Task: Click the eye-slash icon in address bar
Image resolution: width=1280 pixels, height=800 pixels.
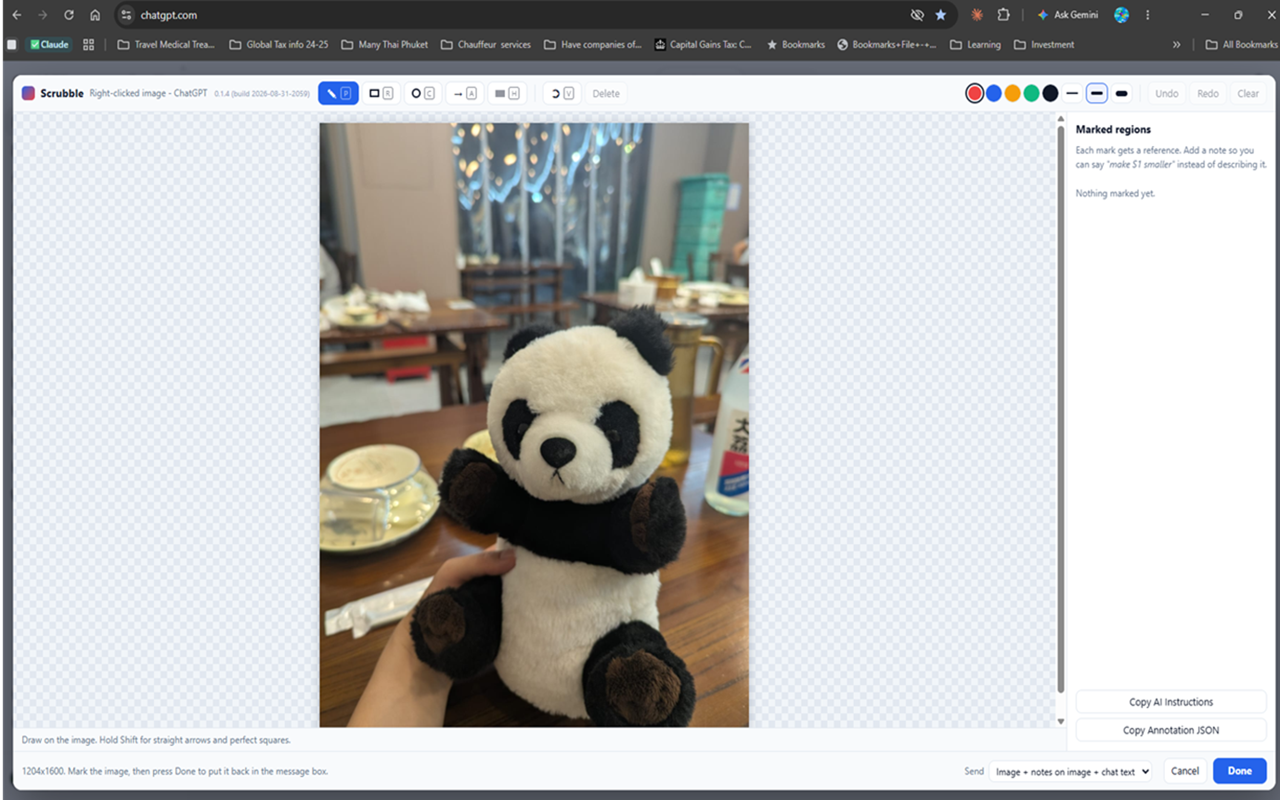Action: 917,15
